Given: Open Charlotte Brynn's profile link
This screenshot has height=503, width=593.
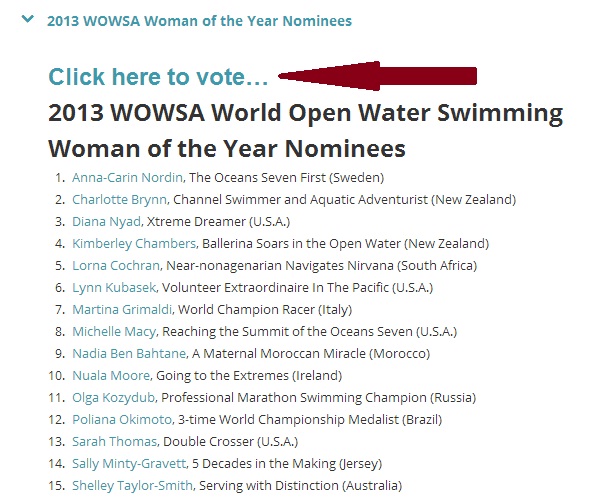Looking at the screenshot, I should click(119, 199).
